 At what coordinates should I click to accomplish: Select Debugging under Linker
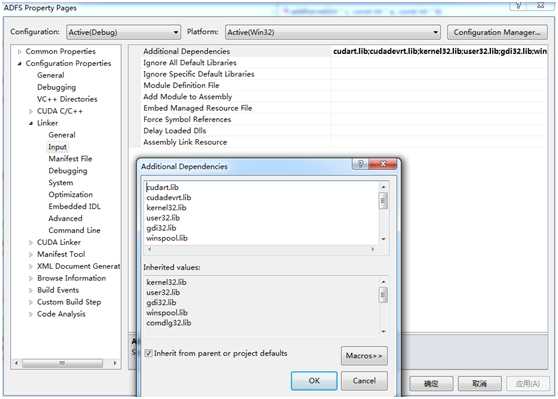click(68, 171)
